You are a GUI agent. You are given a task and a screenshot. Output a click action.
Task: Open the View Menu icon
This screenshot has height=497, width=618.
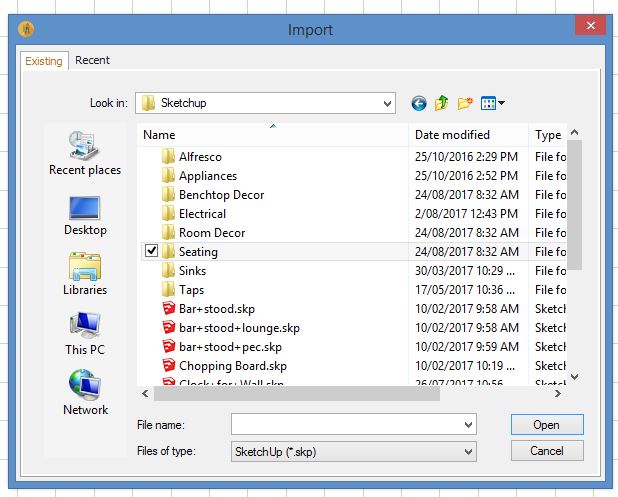(x=492, y=103)
